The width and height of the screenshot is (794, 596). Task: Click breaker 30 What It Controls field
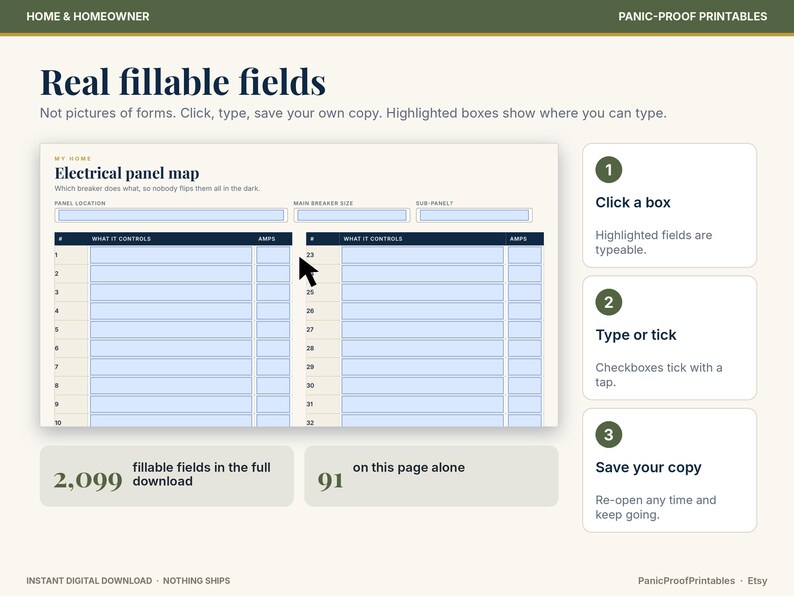tap(422, 385)
